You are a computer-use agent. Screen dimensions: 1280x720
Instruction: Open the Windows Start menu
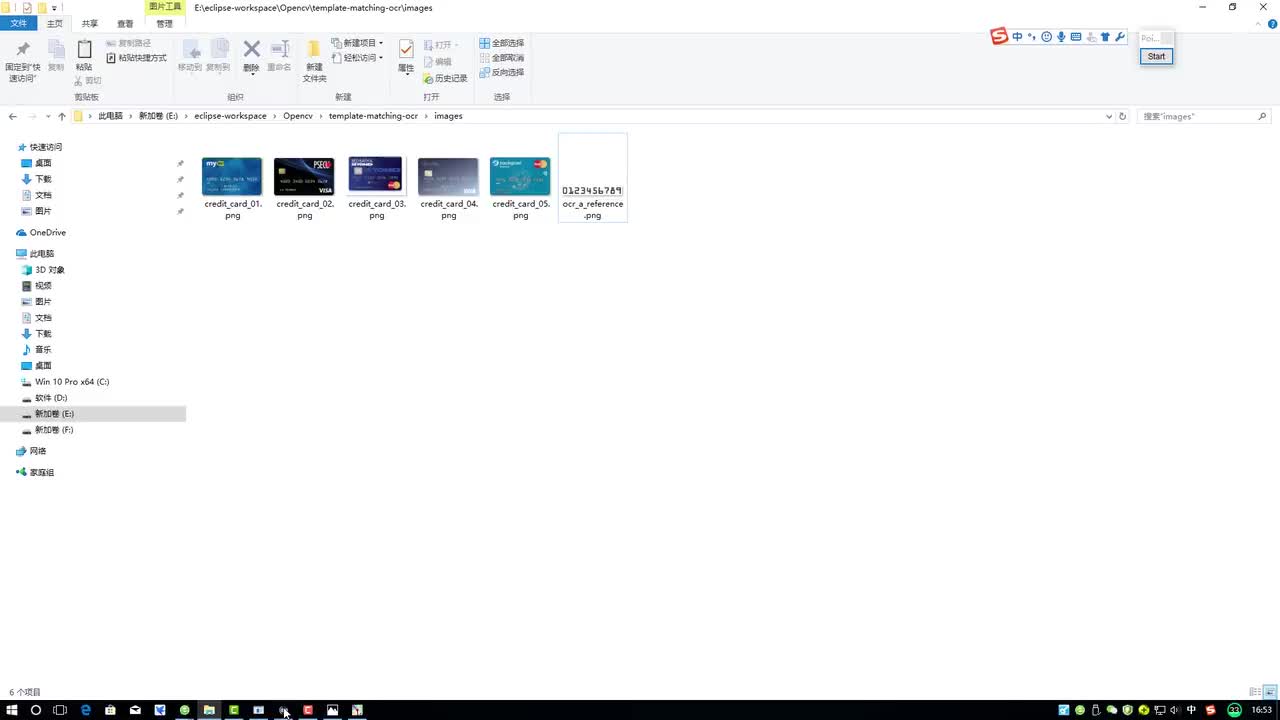click(x=12, y=710)
